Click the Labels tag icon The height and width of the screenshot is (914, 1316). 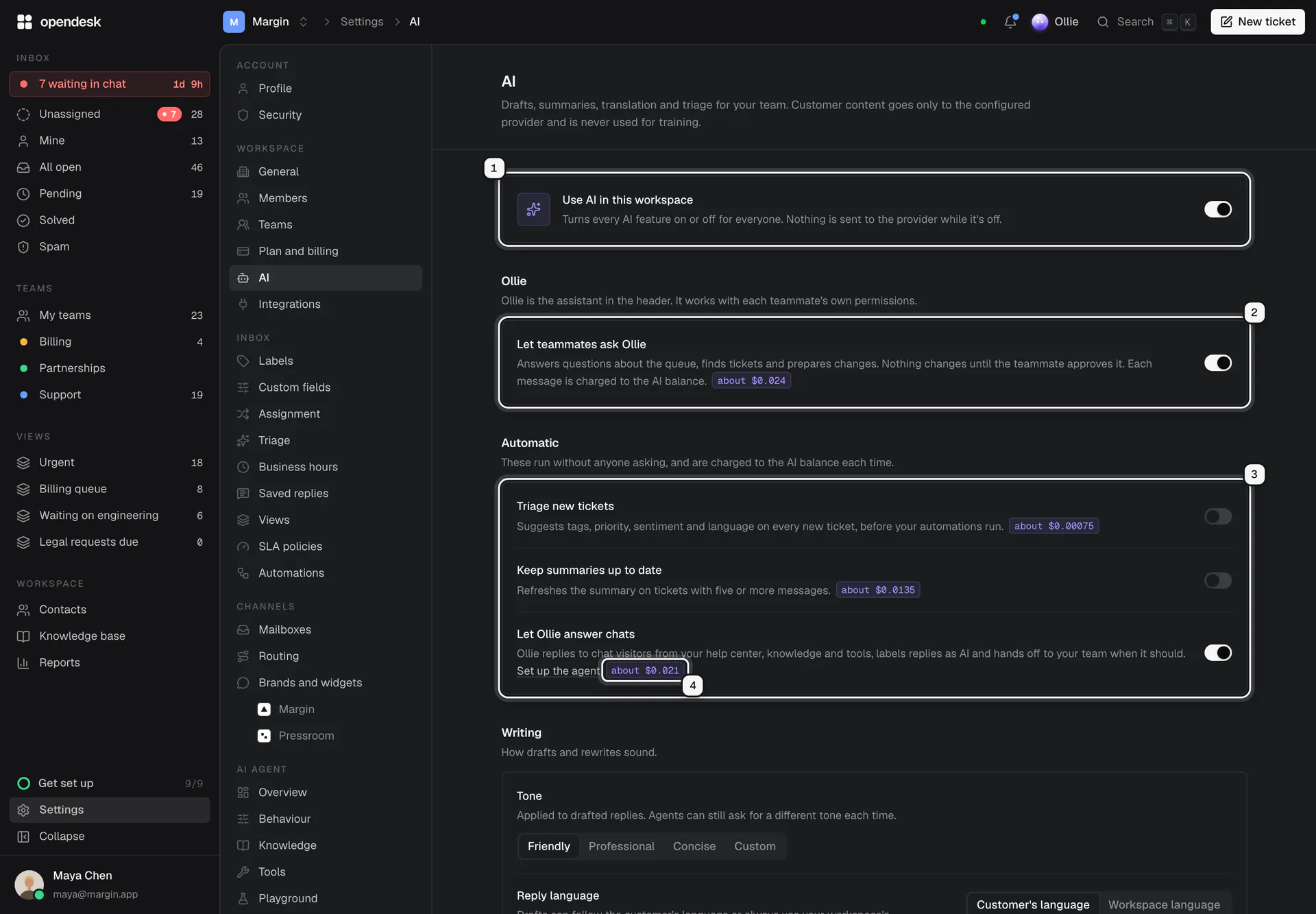pyautogui.click(x=243, y=361)
